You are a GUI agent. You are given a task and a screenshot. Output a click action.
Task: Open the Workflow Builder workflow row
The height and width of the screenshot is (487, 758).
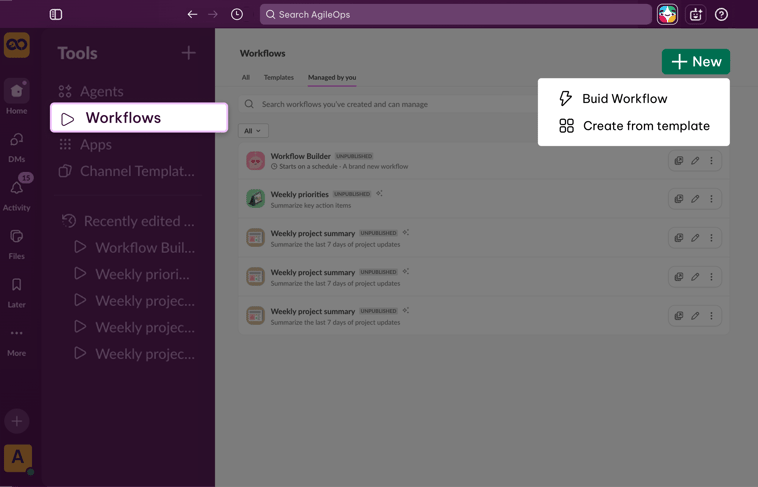pos(483,161)
